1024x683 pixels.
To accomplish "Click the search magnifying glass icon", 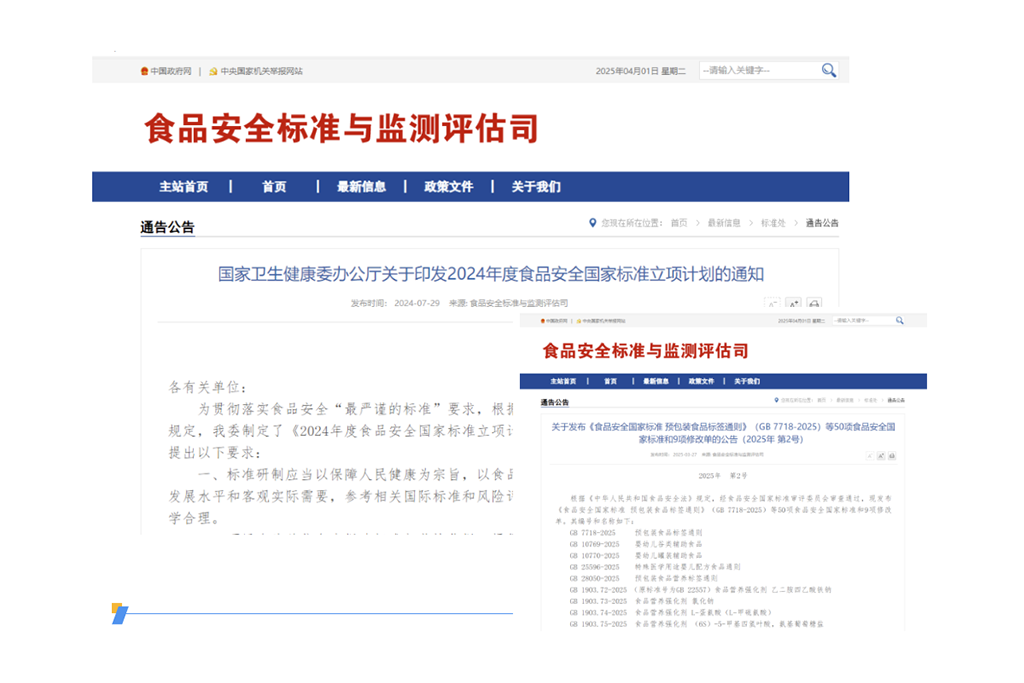I will (829, 70).
